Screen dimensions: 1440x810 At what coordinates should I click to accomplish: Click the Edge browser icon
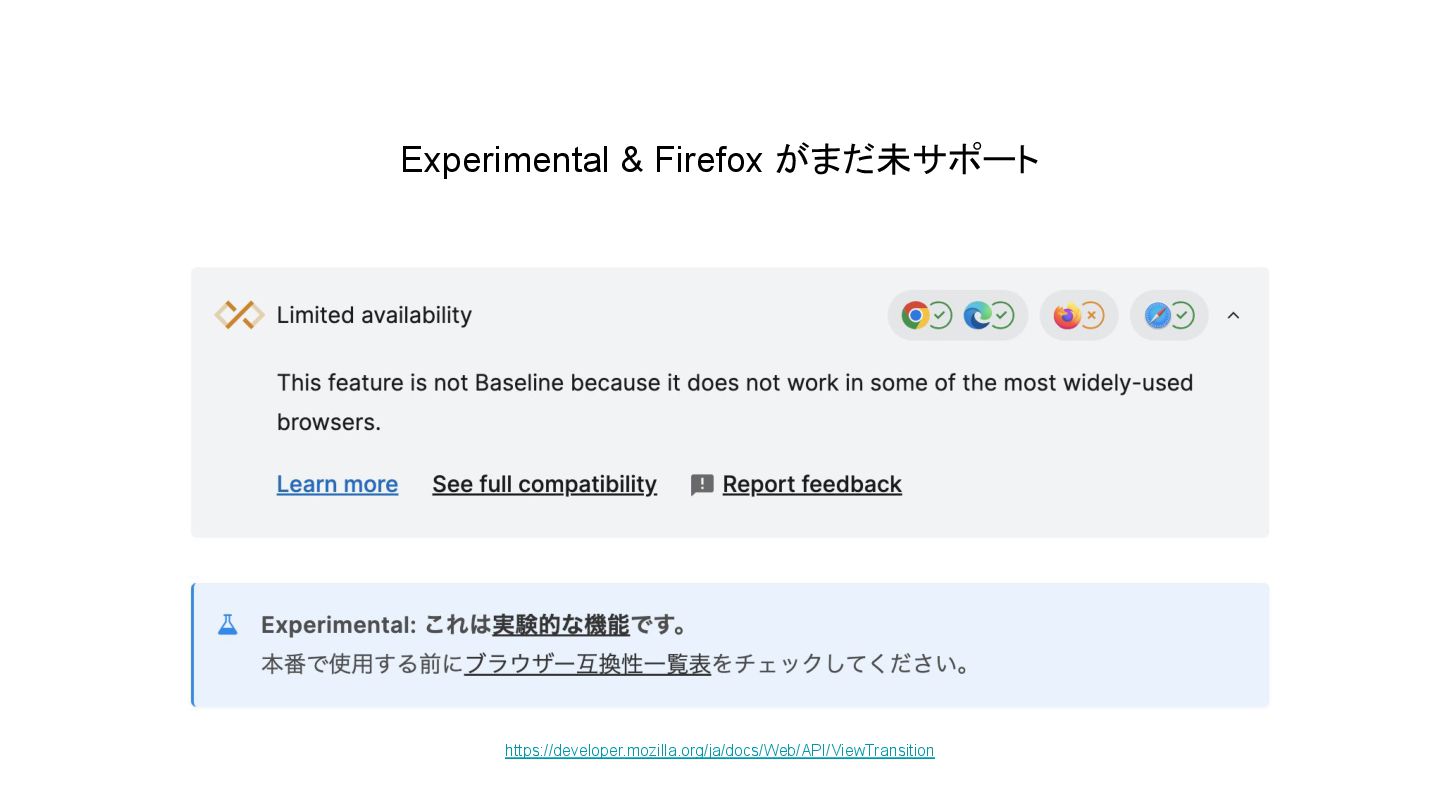pyautogui.click(x=977, y=316)
